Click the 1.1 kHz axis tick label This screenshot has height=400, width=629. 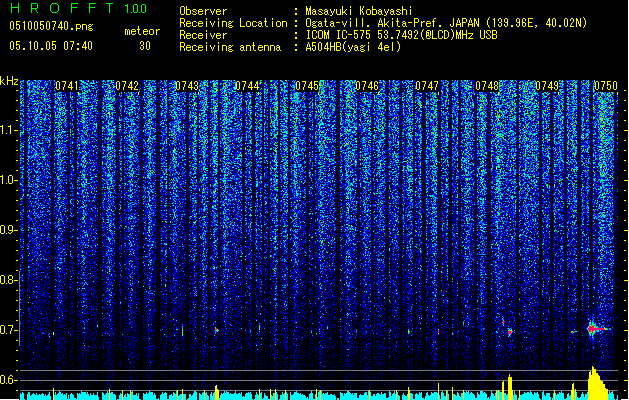(8, 130)
